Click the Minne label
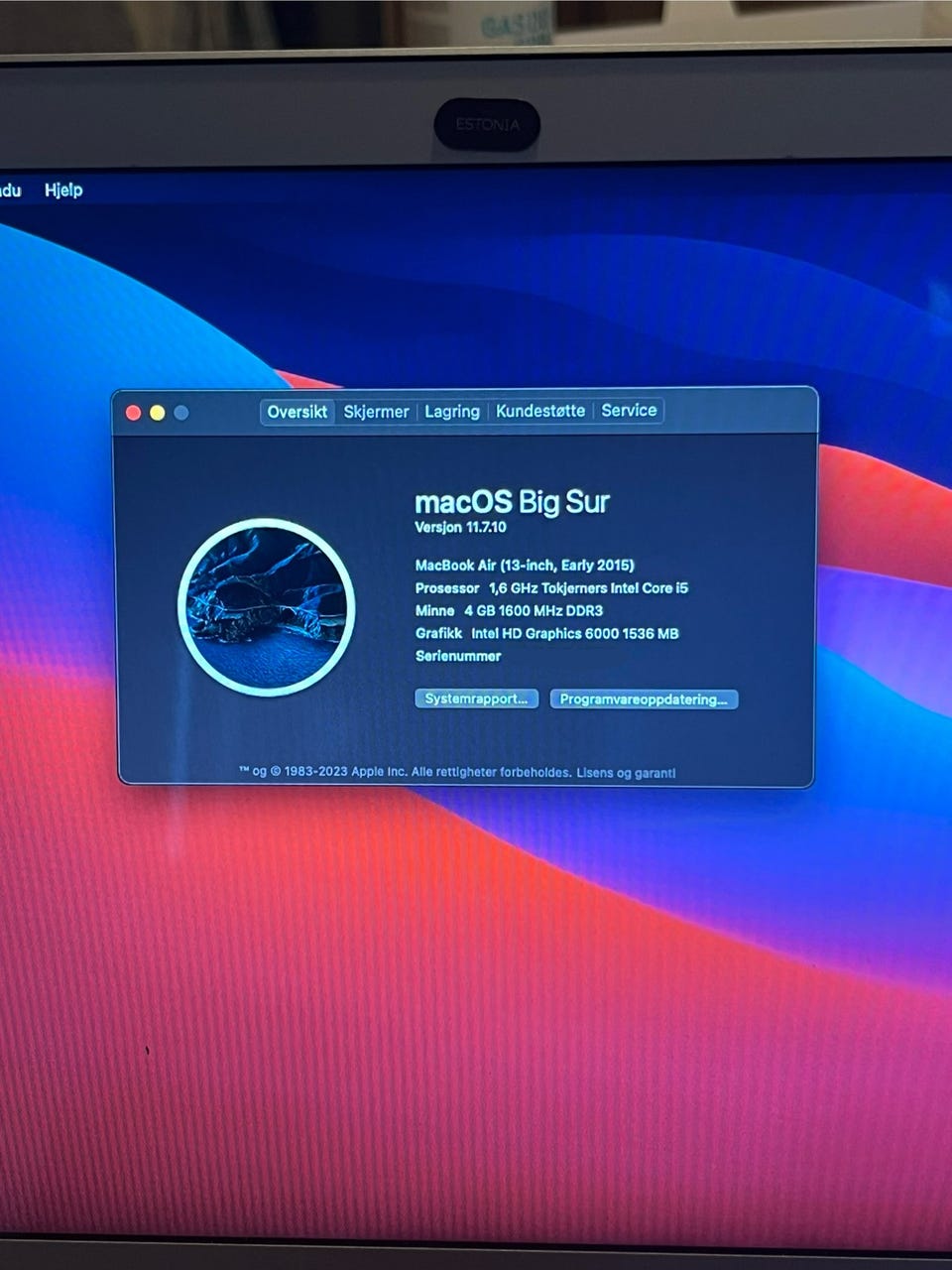 click(x=434, y=611)
